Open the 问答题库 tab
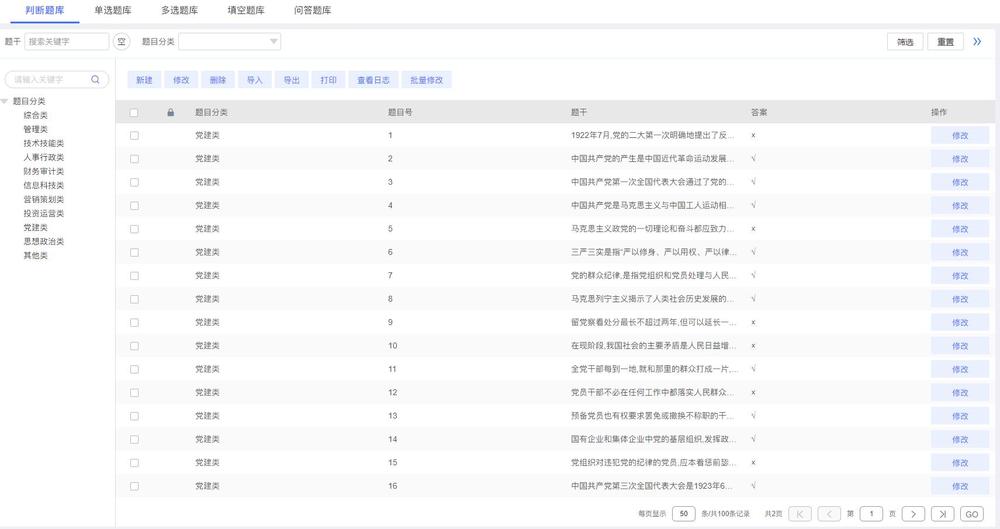Image resolution: width=1000 pixels, height=529 pixels. pyautogui.click(x=312, y=11)
